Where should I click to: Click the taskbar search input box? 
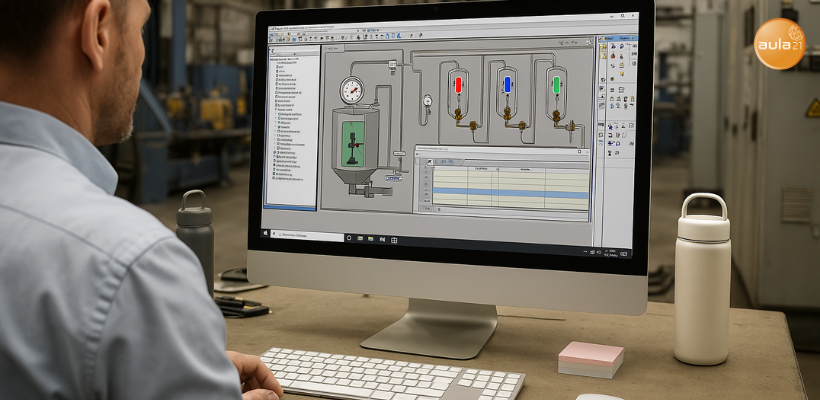click(308, 236)
